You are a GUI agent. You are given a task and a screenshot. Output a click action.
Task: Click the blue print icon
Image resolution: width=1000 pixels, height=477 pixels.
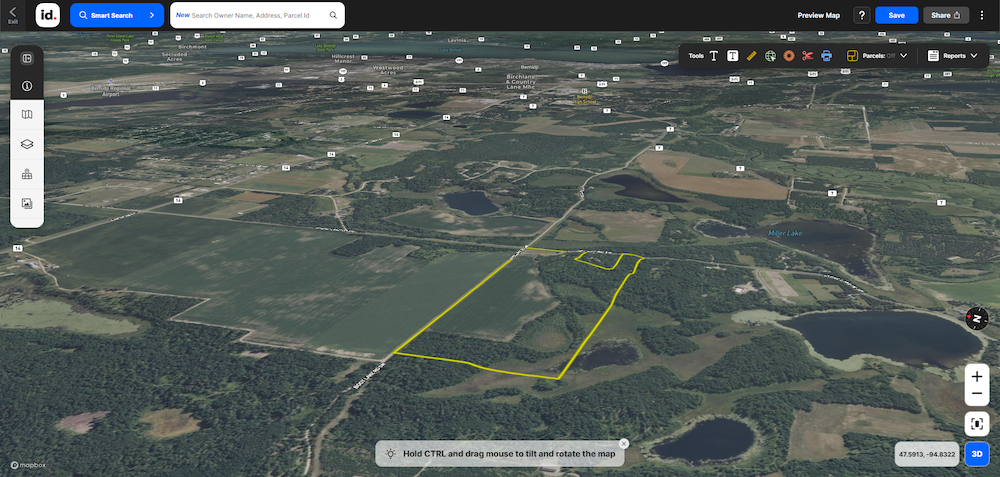827,56
